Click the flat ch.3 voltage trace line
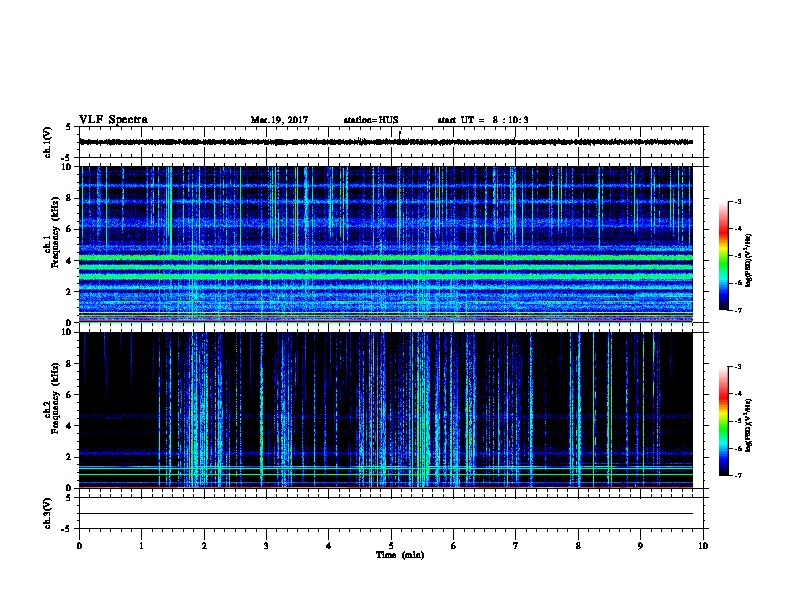This screenshot has height=612, width=792. tap(386, 514)
